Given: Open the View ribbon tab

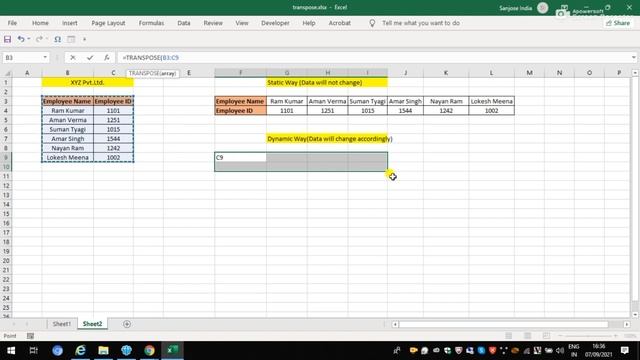Looking at the screenshot, I should 242,23.
